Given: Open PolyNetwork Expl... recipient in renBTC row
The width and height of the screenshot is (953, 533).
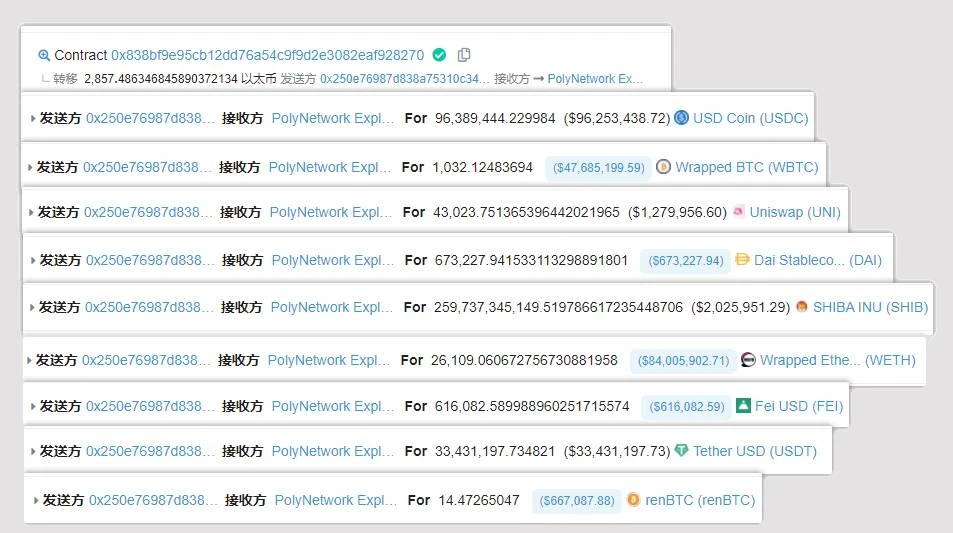Looking at the screenshot, I should [x=336, y=500].
